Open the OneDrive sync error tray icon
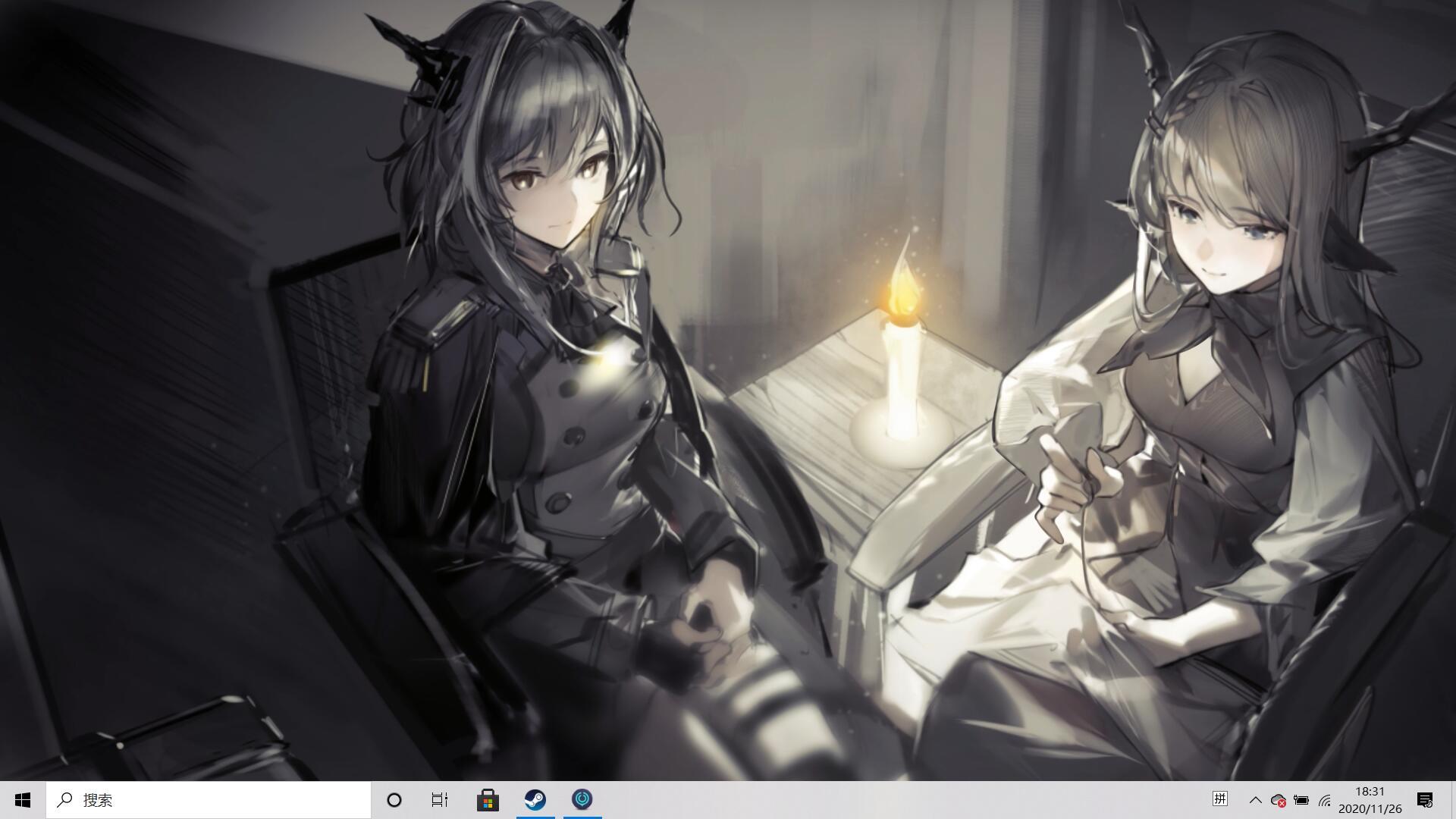 pyautogui.click(x=1279, y=800)
